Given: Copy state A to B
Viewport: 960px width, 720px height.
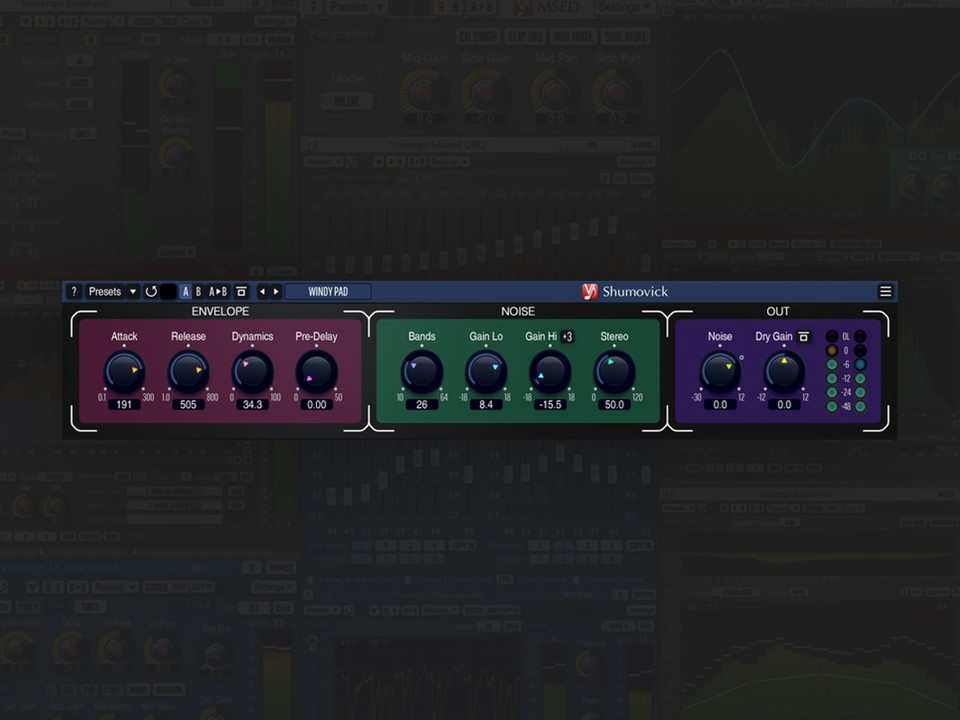Looking at the screenshot, I should (218, 292).
